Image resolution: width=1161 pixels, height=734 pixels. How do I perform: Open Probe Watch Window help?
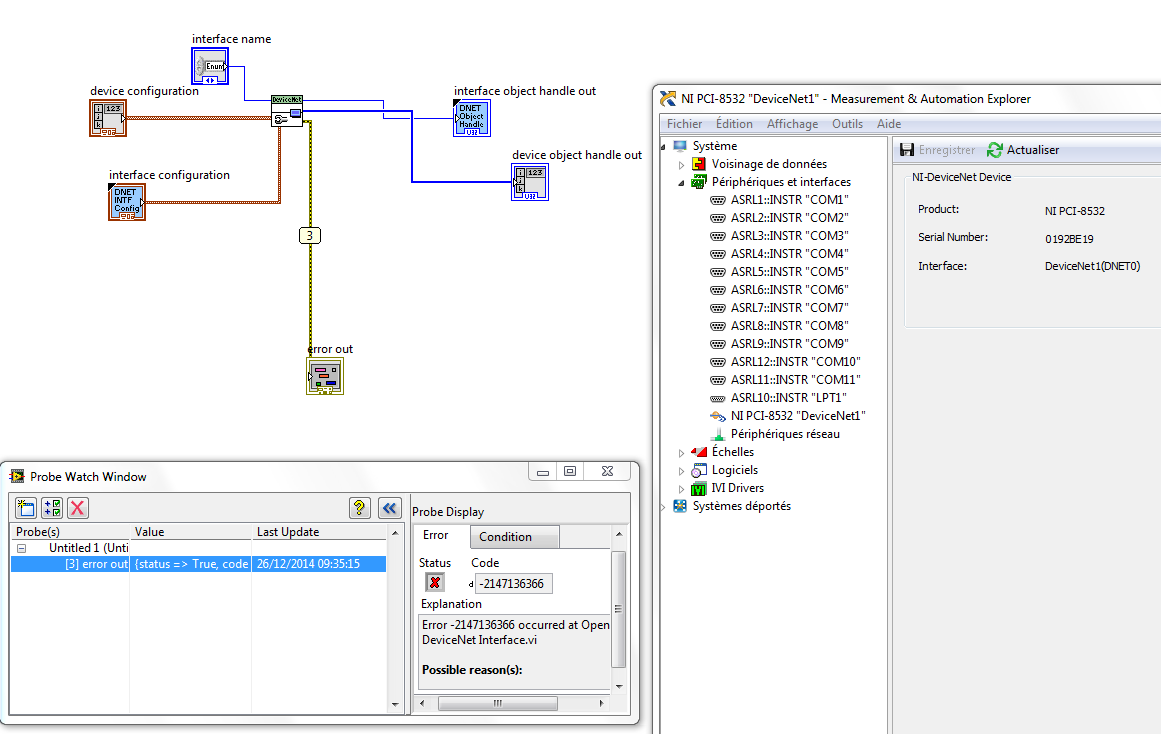360,508
